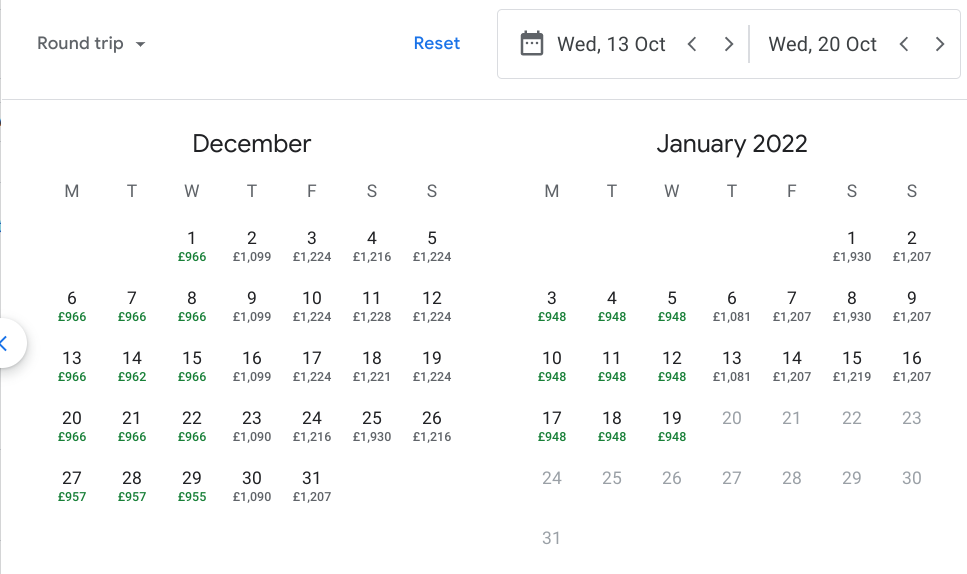Select December 14 priced £962
Image resolution: width=967 pixels, height=574 pixels.
click(x=132, y=366)
